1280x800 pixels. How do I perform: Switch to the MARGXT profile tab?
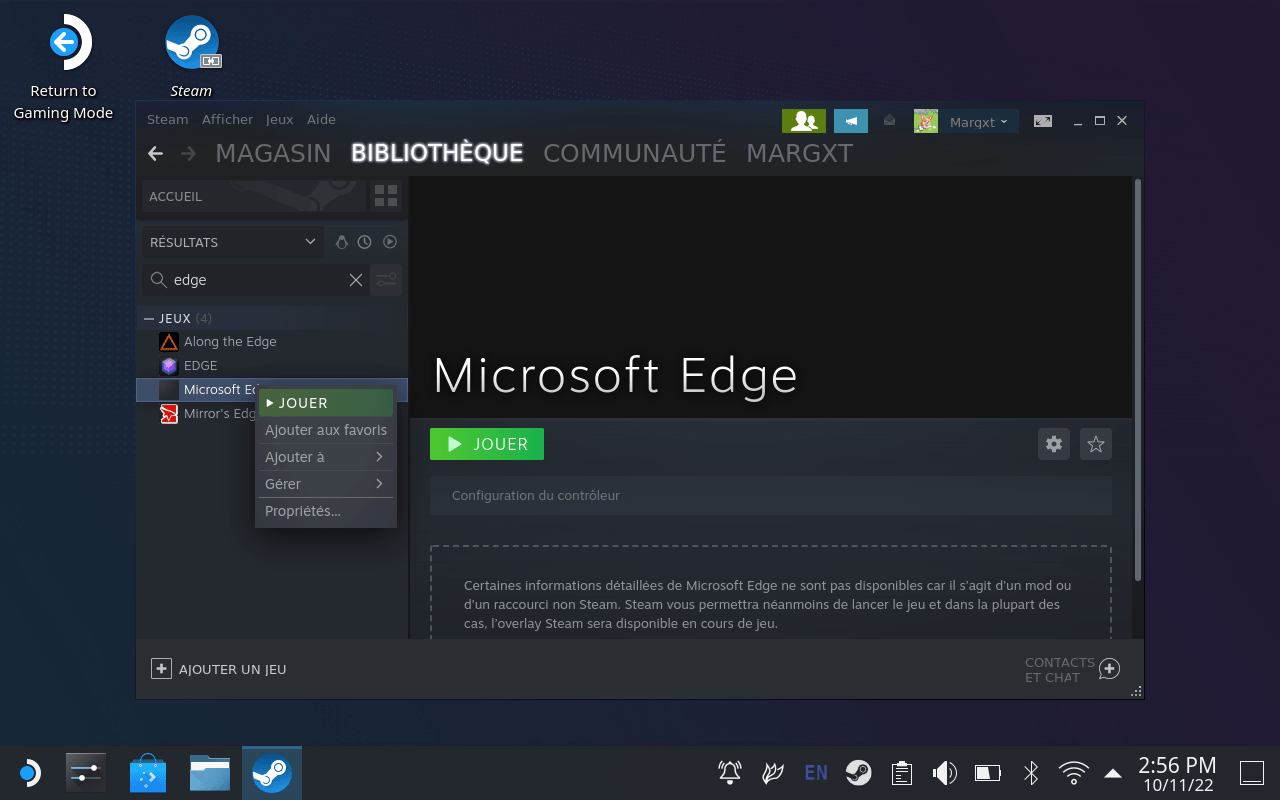tap(800, 153)
